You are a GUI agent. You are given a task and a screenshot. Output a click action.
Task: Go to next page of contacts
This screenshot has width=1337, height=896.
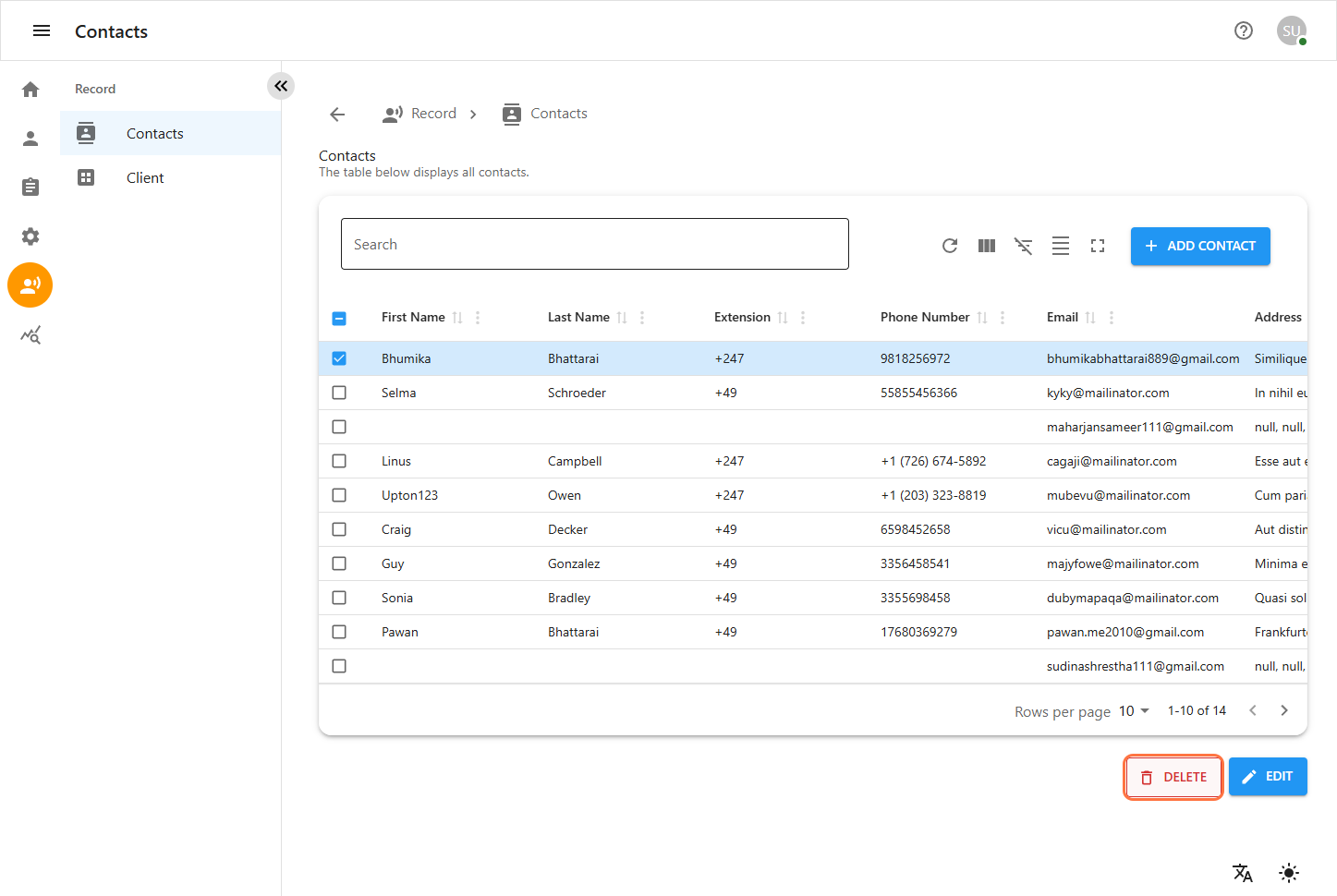pos(1283,710)
